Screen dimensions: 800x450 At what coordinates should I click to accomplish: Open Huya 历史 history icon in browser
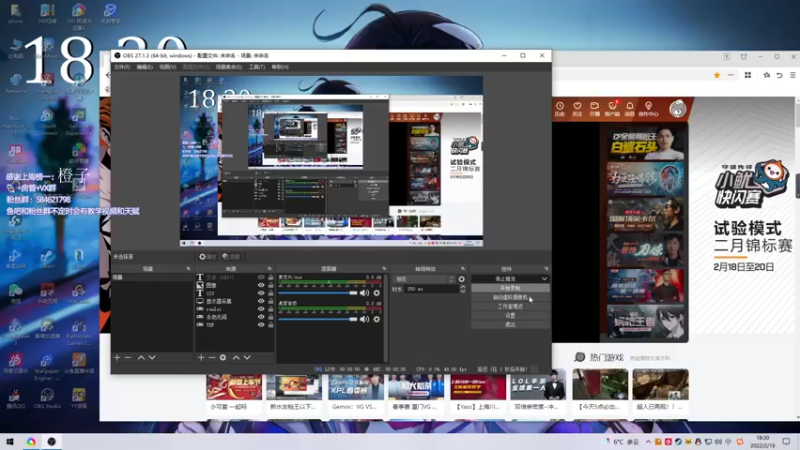560,109
